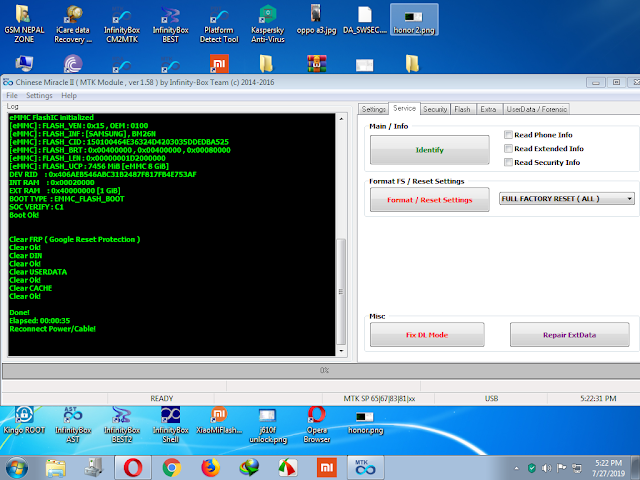Viewport: 640px width, 480px height.
Task: Select the honor 2.png desktop file
Action: (414, 20)
